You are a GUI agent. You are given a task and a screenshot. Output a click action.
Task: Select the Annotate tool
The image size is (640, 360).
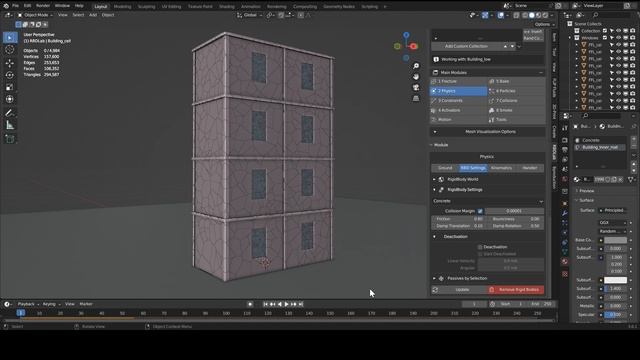(10, 113)
